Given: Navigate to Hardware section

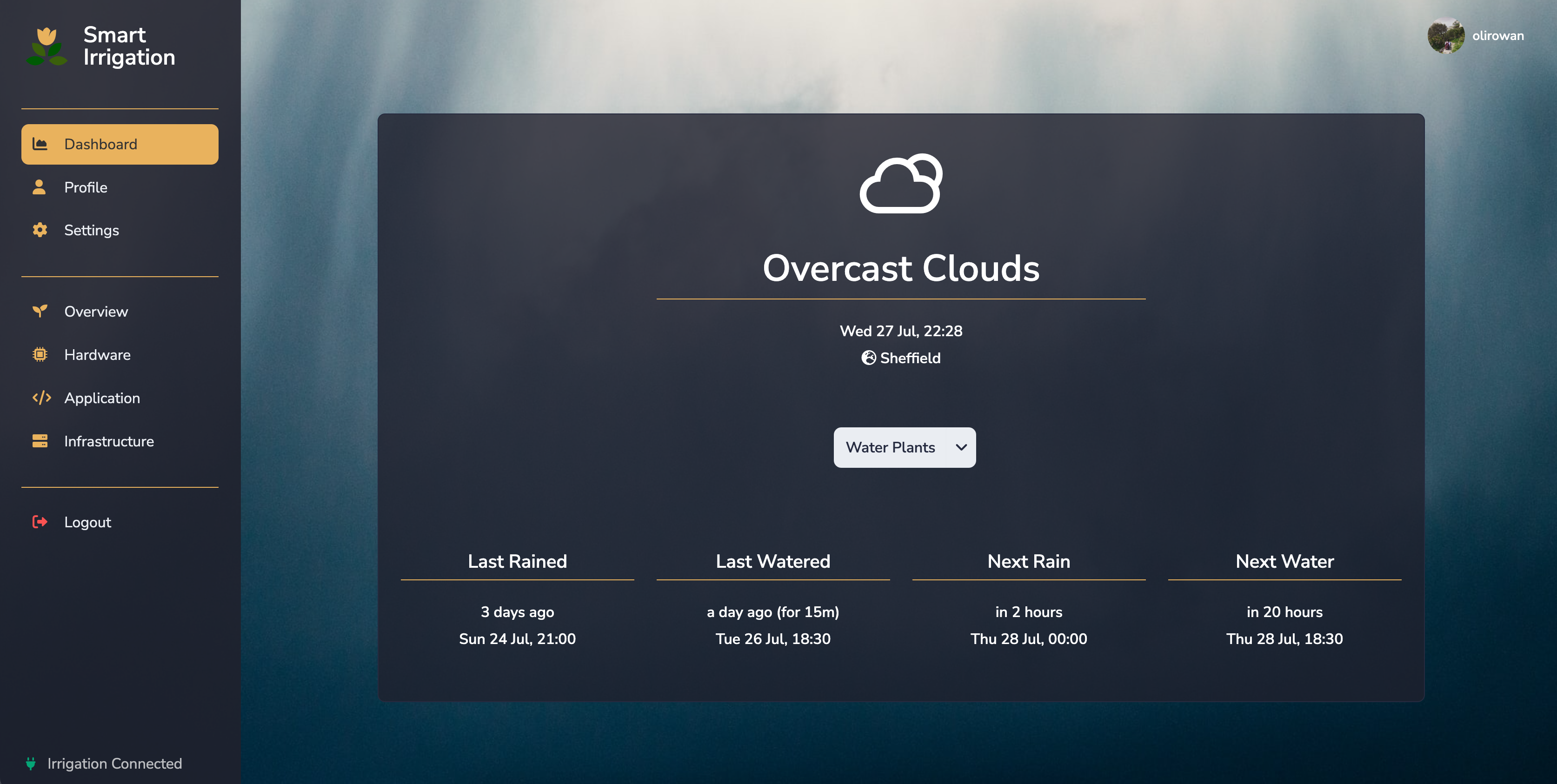Looking at the screenshot, I should click(x=120, y=354).
